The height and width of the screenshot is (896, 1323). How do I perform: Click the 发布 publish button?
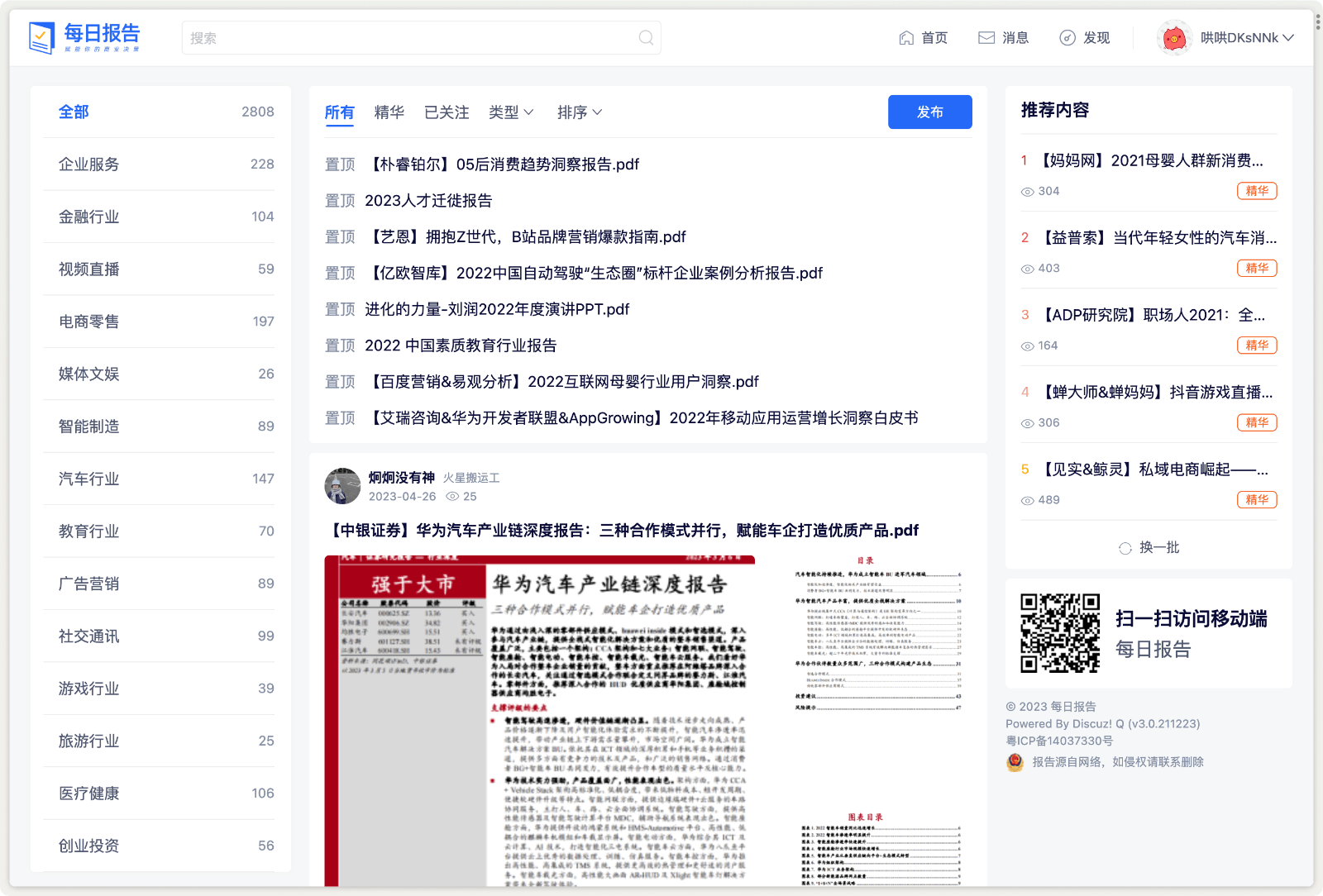click(929, 112)
